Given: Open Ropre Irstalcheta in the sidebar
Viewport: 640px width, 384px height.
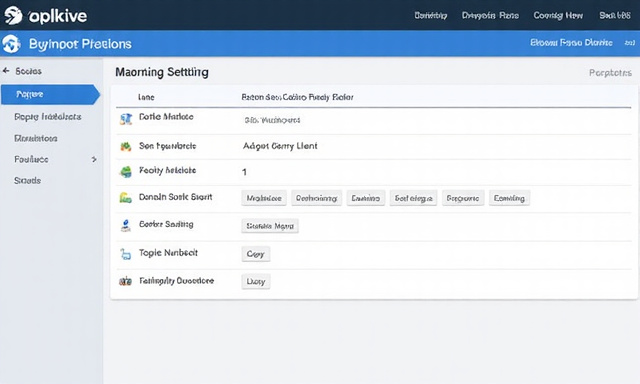Looking at the screenshot, I should [x=48, y=117].
